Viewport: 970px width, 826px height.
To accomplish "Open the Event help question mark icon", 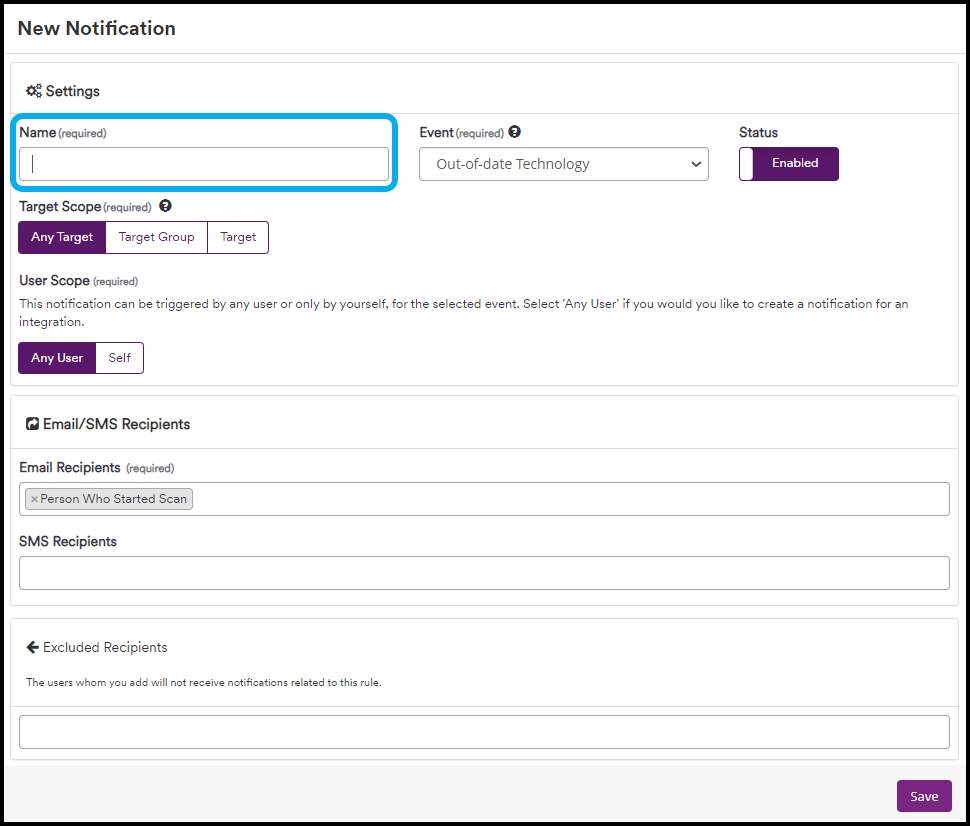I will [x=514, y=131].
